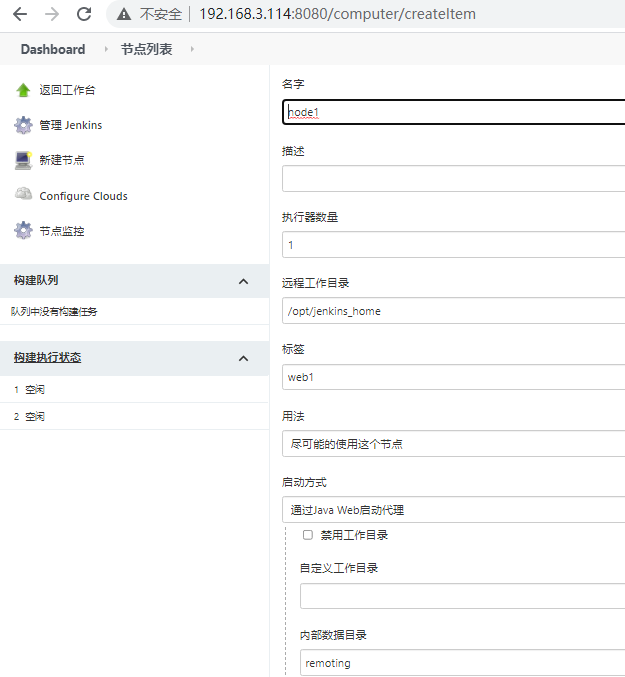Click the new node computer icon

[x=23, y=160]
